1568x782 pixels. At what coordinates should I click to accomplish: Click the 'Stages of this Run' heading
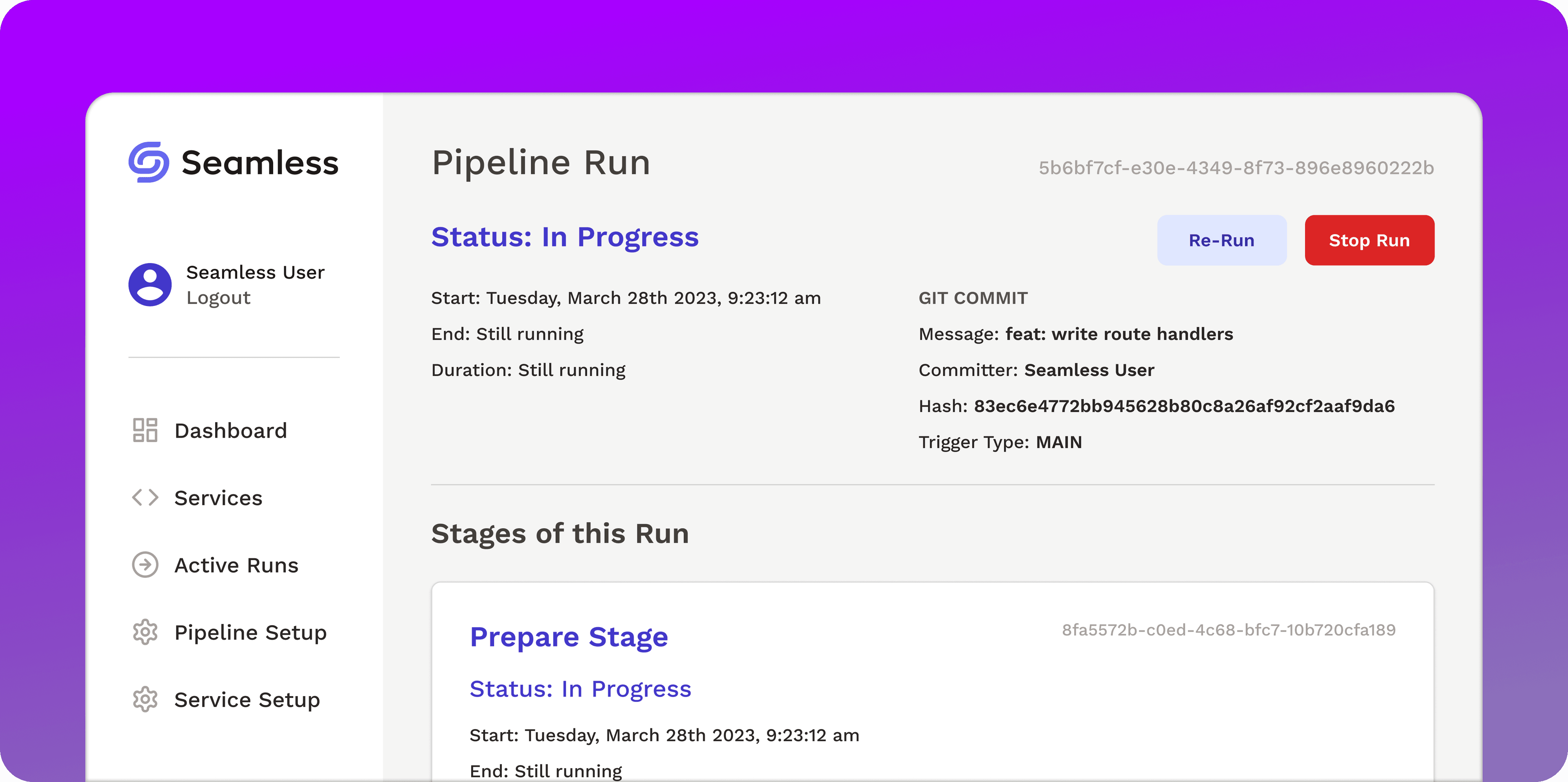(560, 534)
